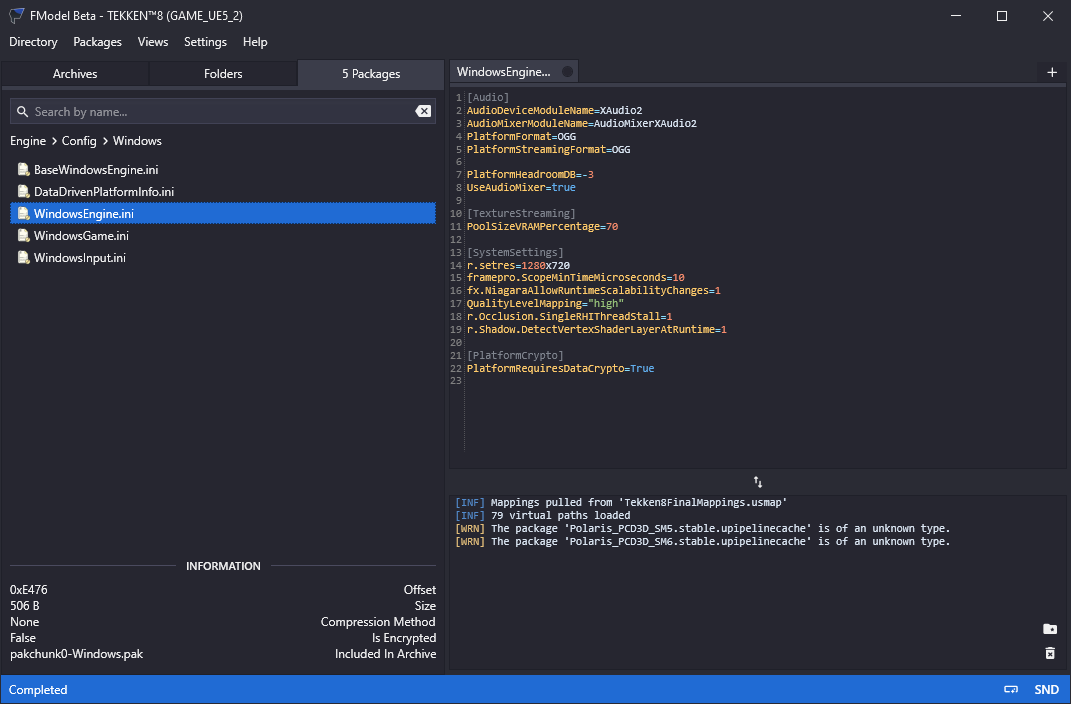The width and height of the screenshot is (1071, 704).
Task: Click the '79 virtual paths loaded' log line
Action: [542, 516]
